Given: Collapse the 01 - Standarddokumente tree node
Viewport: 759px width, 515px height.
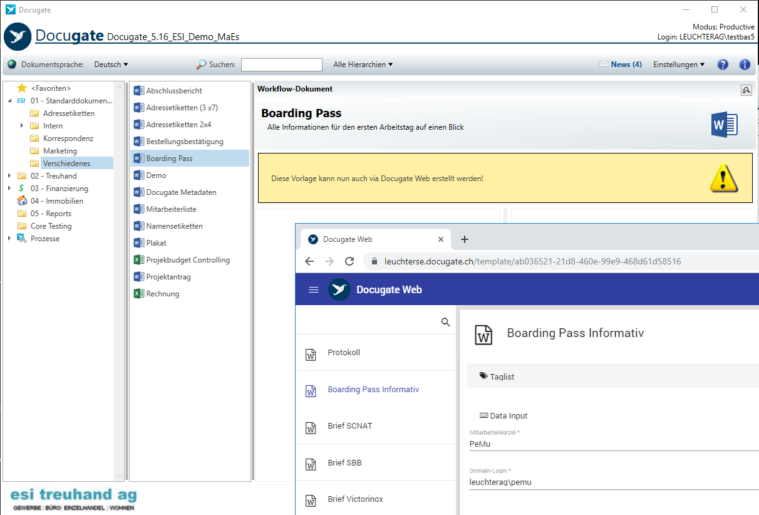Looking at the screenshot, I should pyautogui.click(x=9, y=101).
